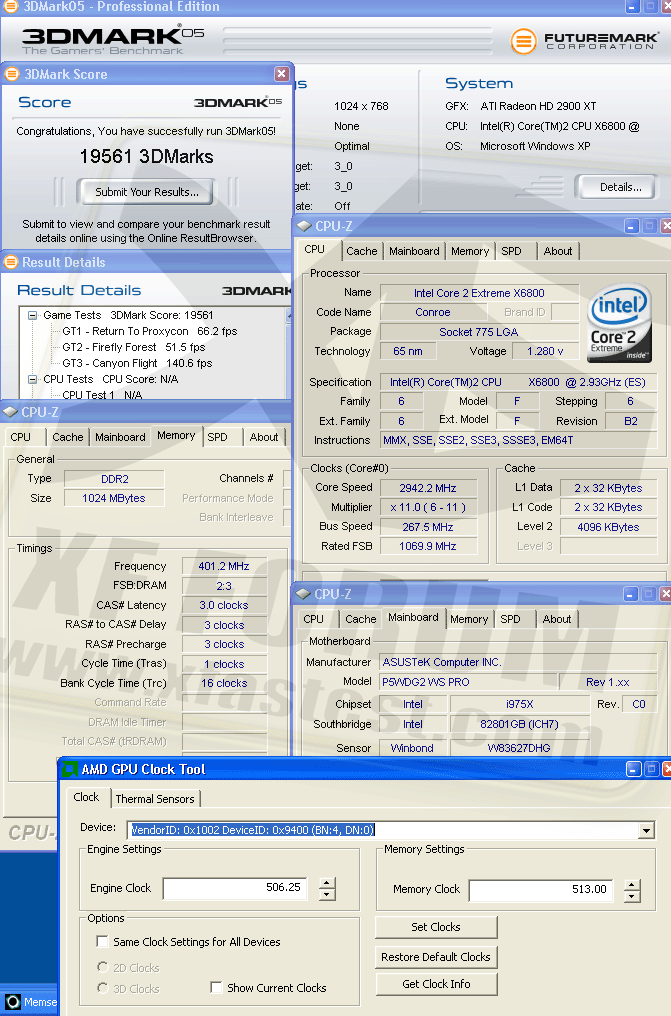This screenshot has height=1016, width=671.
Task: Click the Intel Core 2 Extreme badge
Action: pos(619,323)
